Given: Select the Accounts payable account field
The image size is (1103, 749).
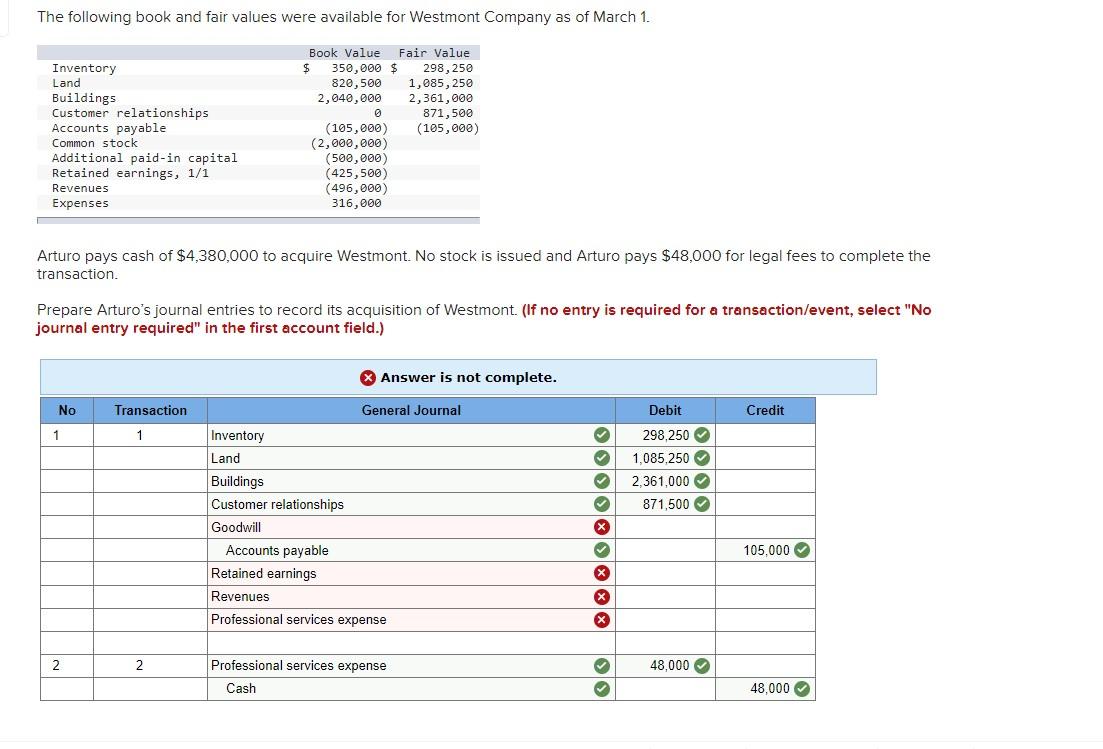Looking at the screenshot, I should (411, 550).
